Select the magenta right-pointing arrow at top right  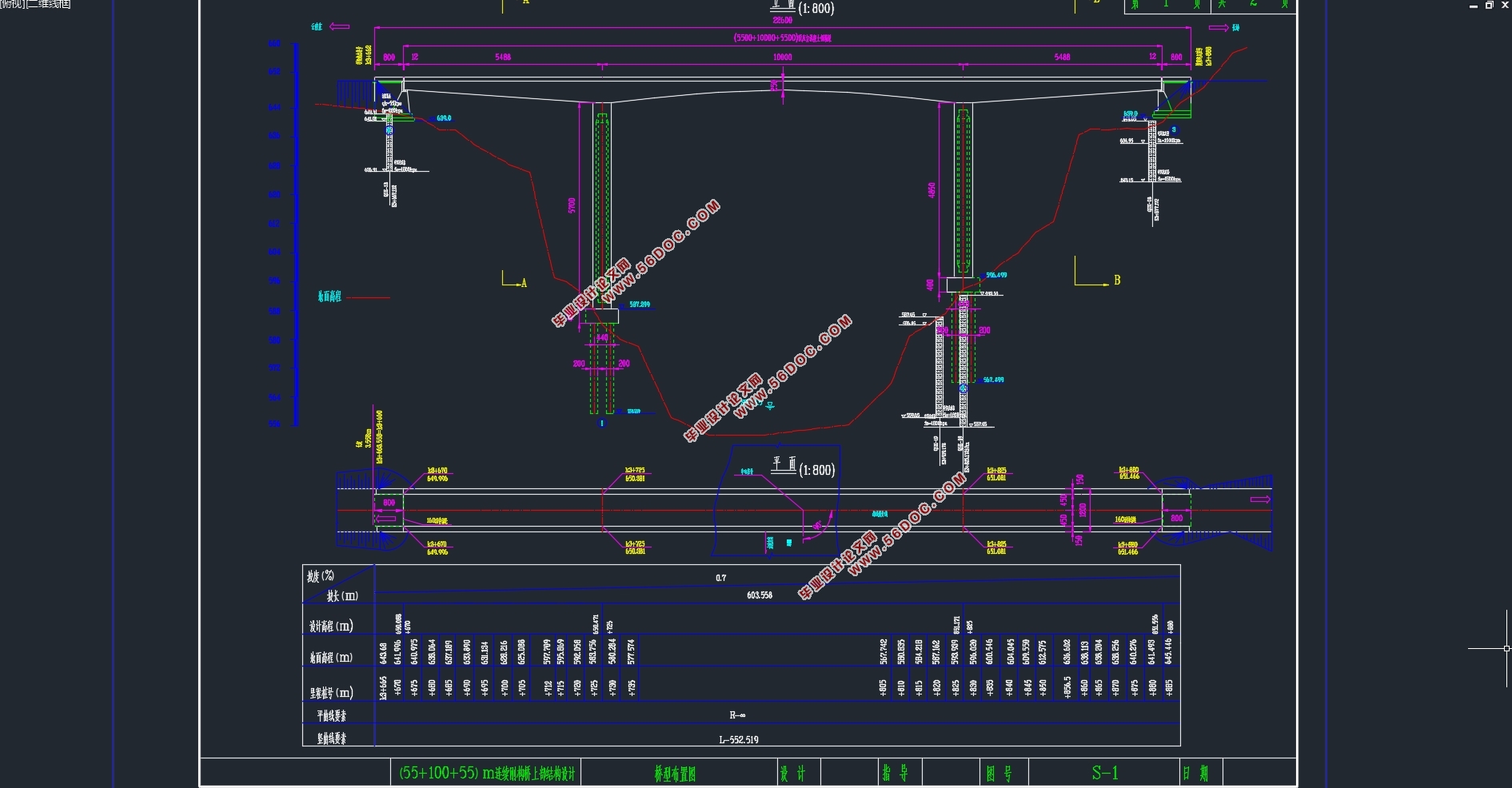1219,28
